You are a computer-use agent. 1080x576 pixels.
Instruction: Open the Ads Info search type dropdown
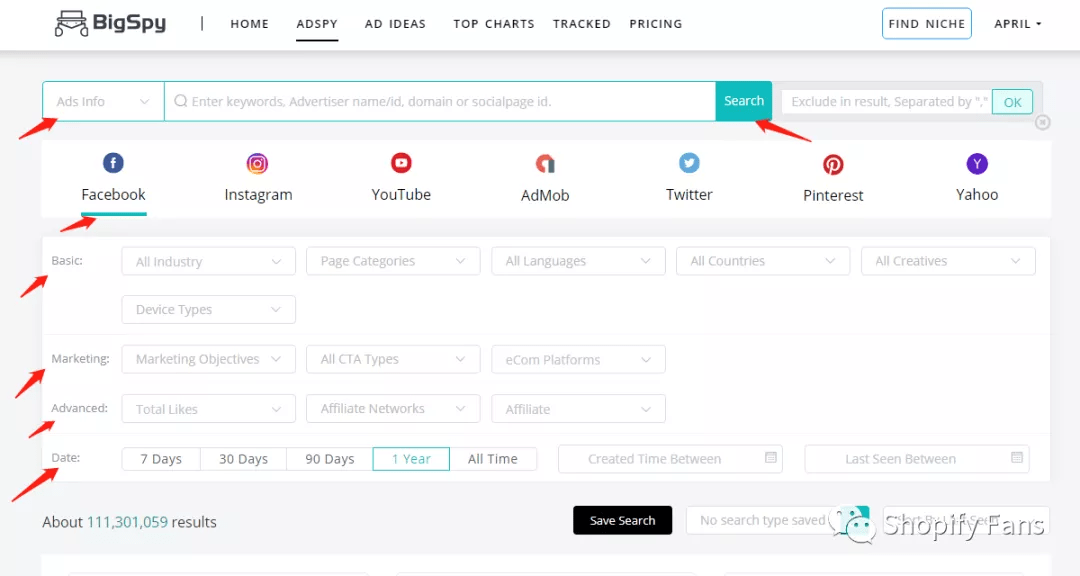[103, 101]
